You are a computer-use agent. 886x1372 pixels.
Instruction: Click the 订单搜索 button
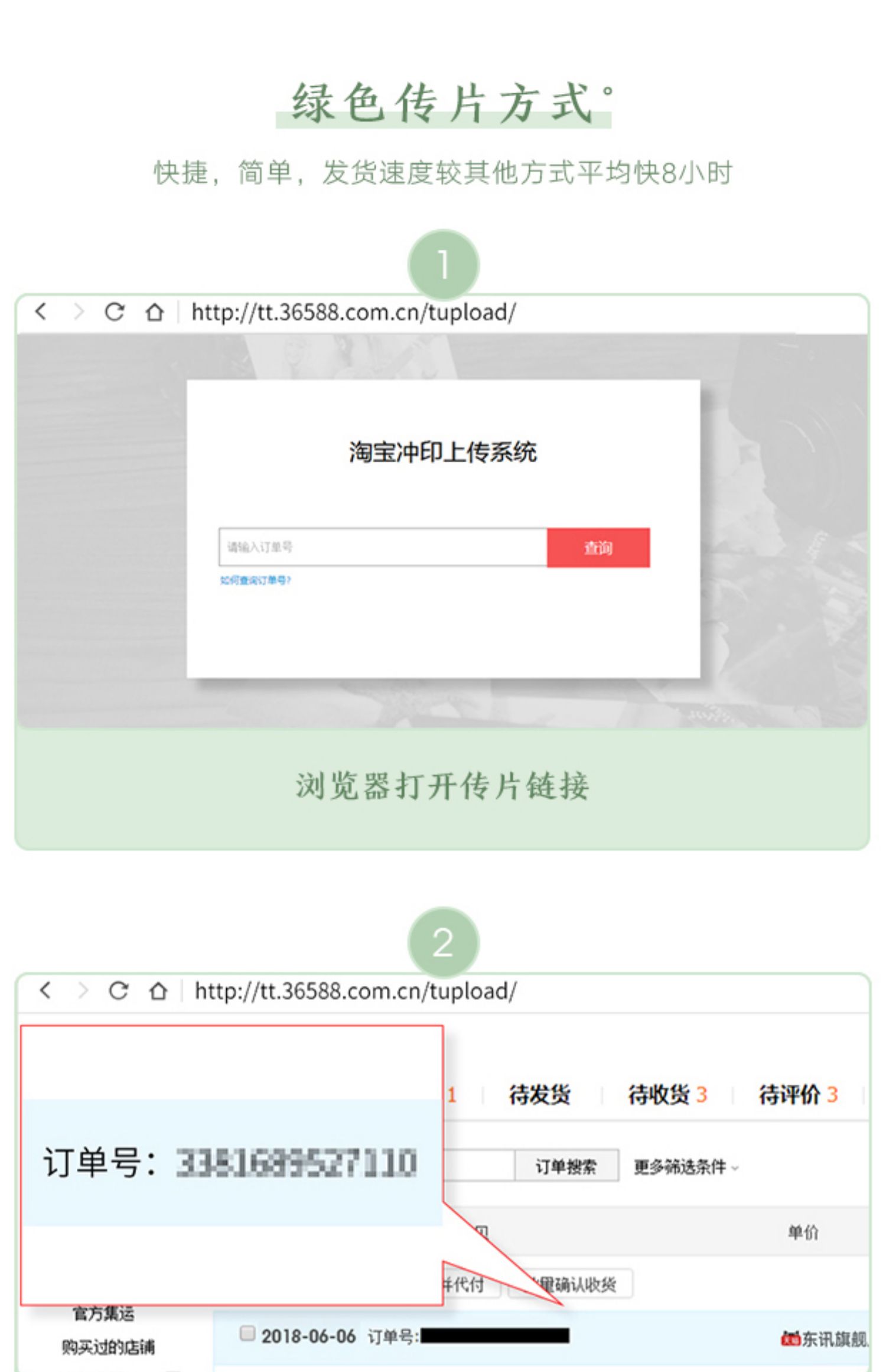pyautogui.click(x=566, y=1166)
